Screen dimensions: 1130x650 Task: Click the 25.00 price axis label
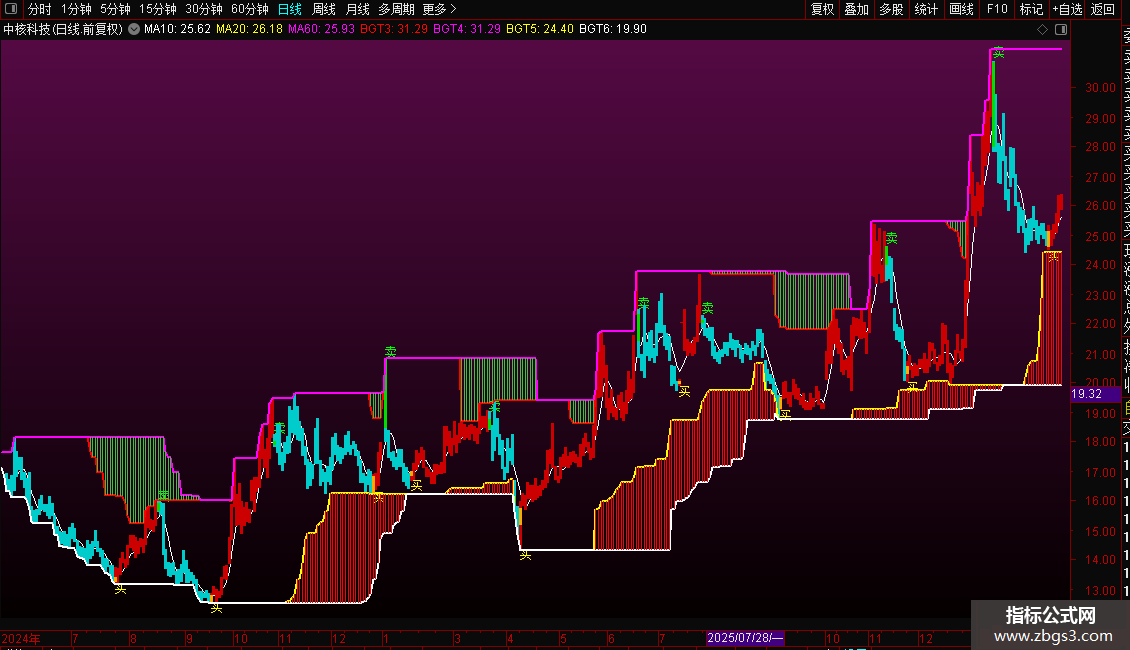click(1100, 236)
